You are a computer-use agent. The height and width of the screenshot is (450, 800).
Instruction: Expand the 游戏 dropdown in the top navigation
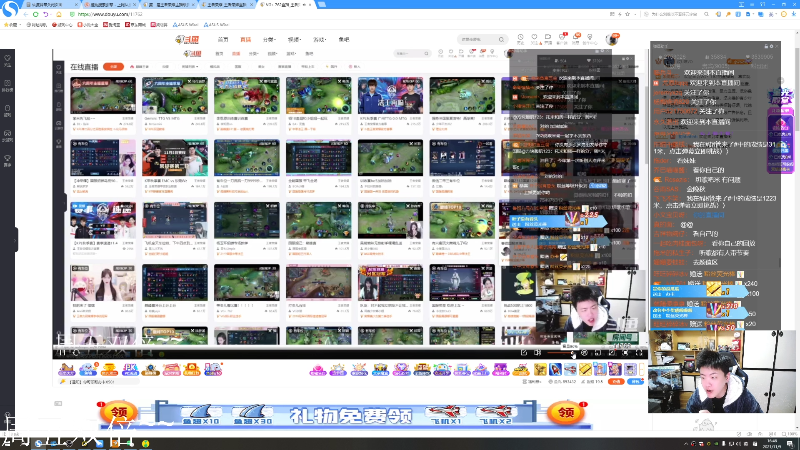319,39
